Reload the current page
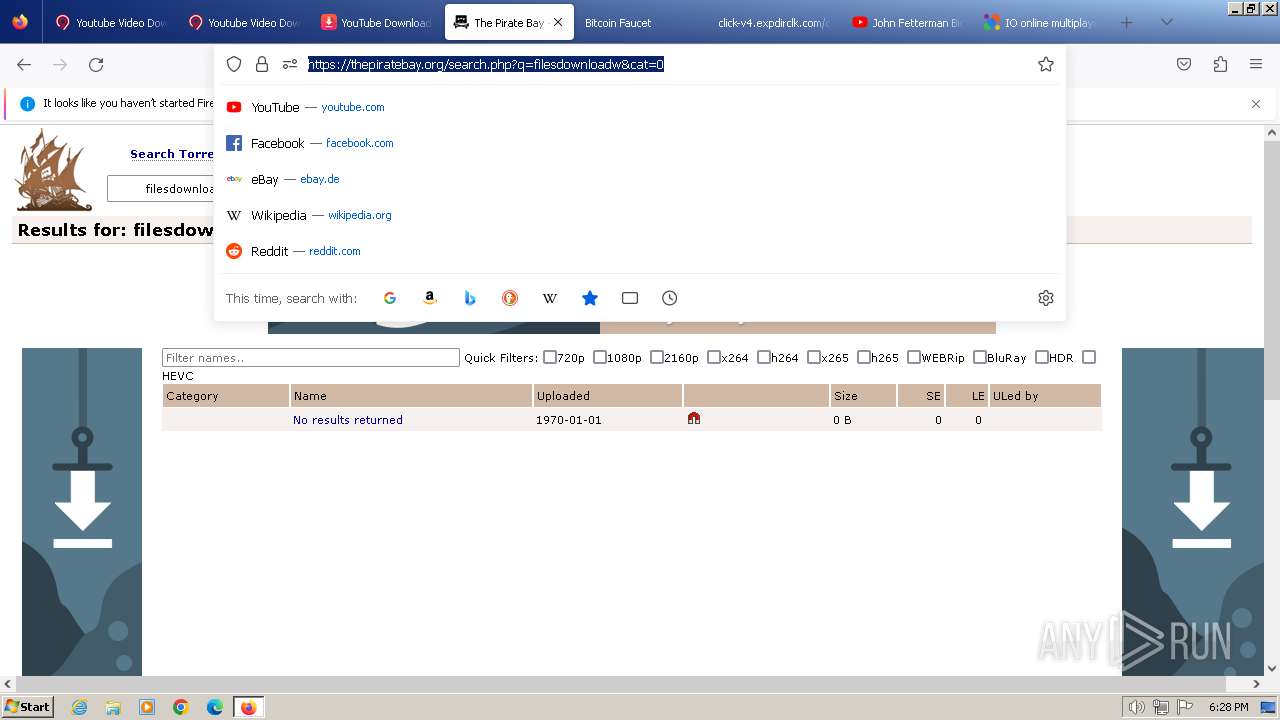Viewport: 1280px width, 720px height. point(96,64)
